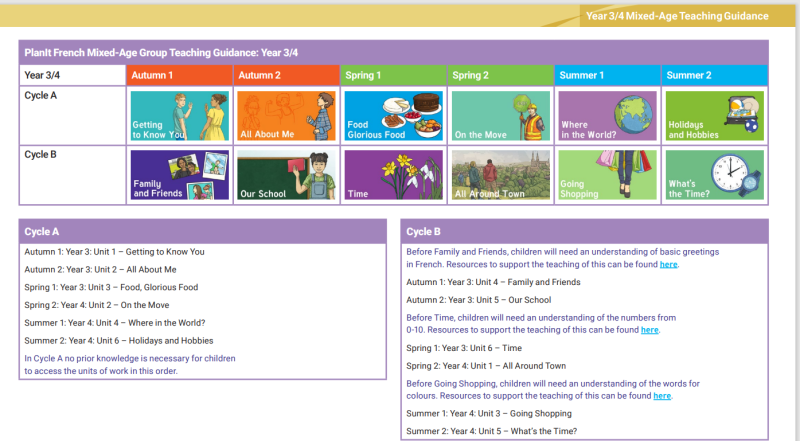
Task: Follow the 'here' link for basic greetings resources
Action: (668, 264)
